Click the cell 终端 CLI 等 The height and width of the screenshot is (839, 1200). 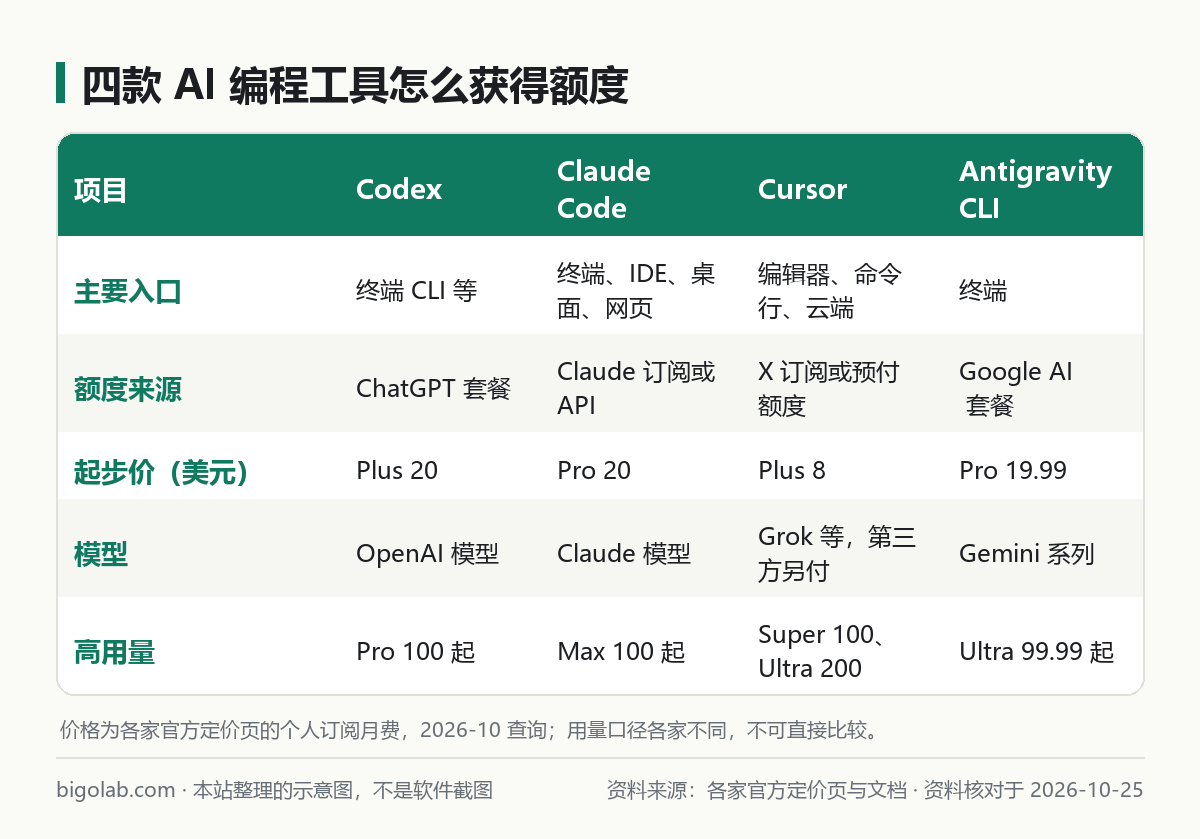pos(417,291)
